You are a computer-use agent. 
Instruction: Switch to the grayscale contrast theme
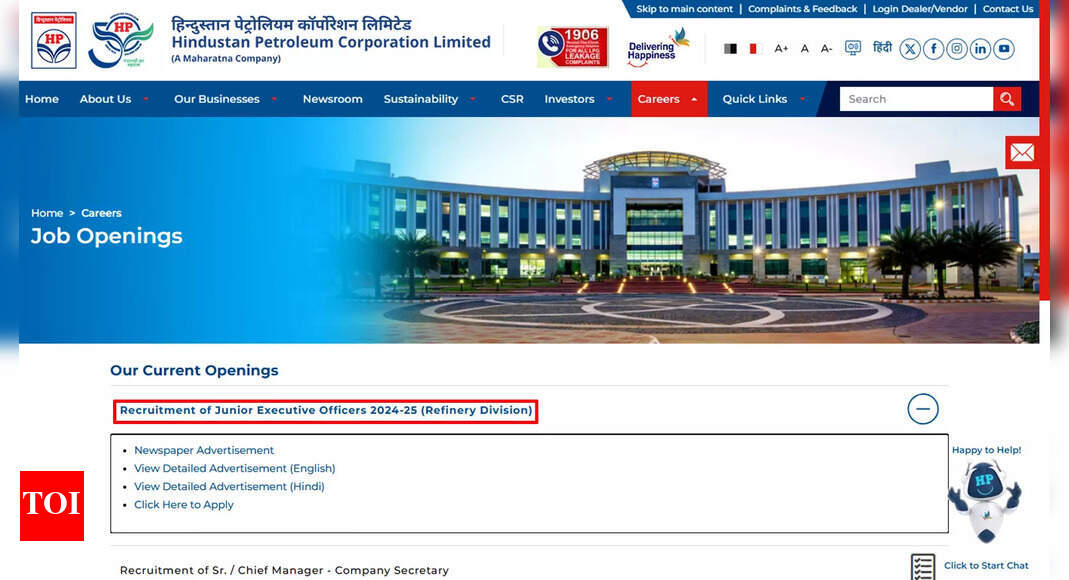tap(731, 48)
